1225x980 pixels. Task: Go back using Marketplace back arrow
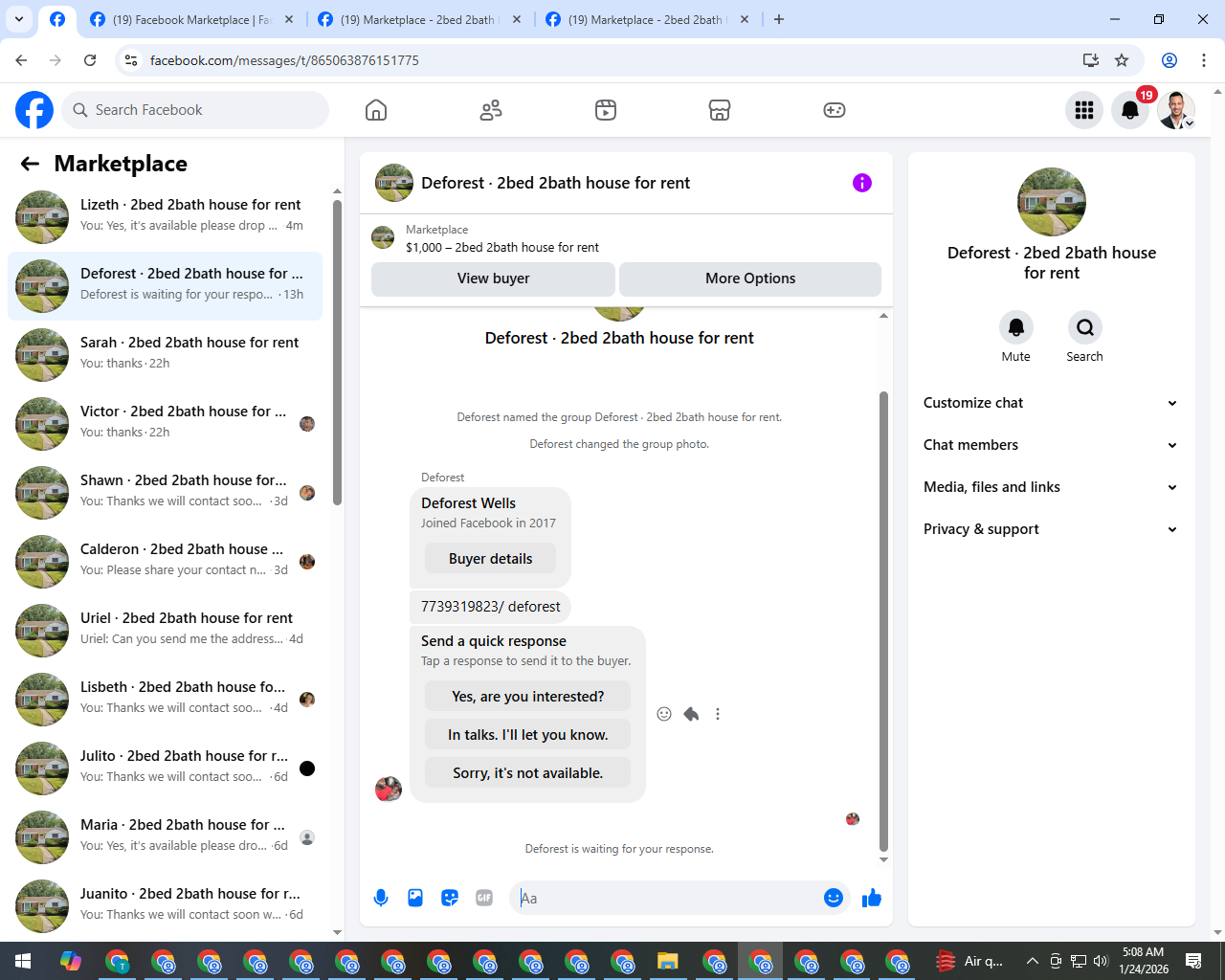point(30,164)
